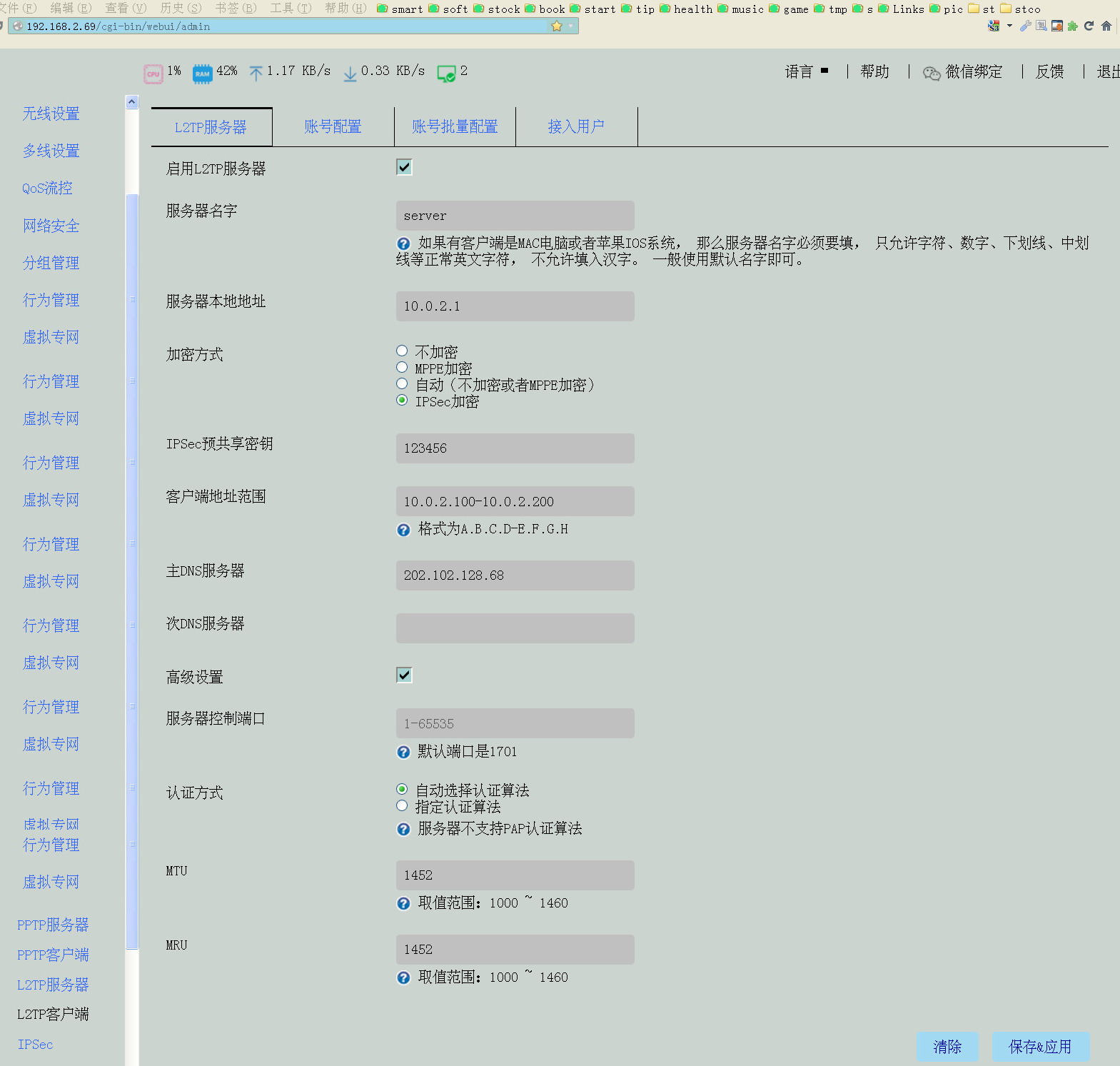The width and height of the screenshot is (1120, 1066).
Task: Expand the book bookmark folder
Action: (545, 9)
